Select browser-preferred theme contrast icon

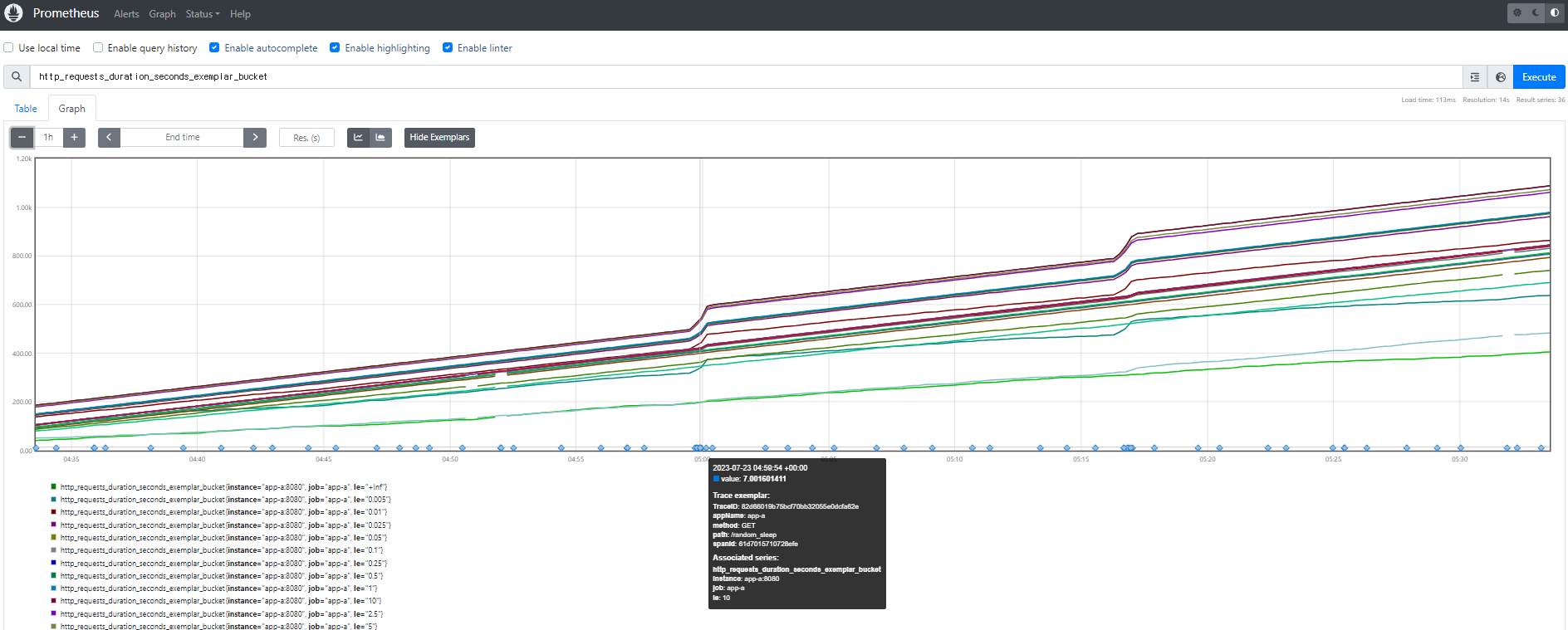pos(1554,12)
